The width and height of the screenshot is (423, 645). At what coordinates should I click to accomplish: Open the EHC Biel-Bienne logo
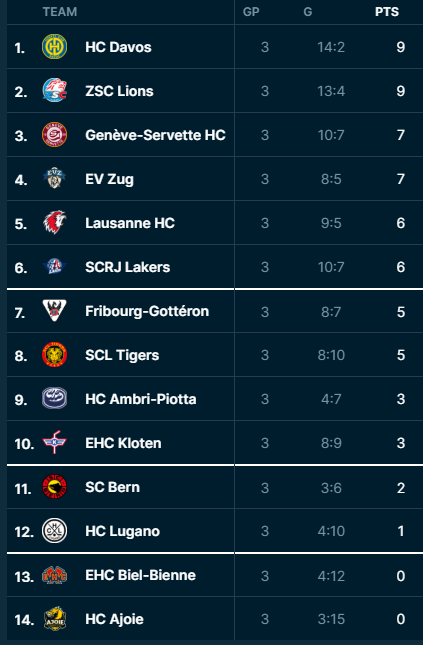[54, 575]
